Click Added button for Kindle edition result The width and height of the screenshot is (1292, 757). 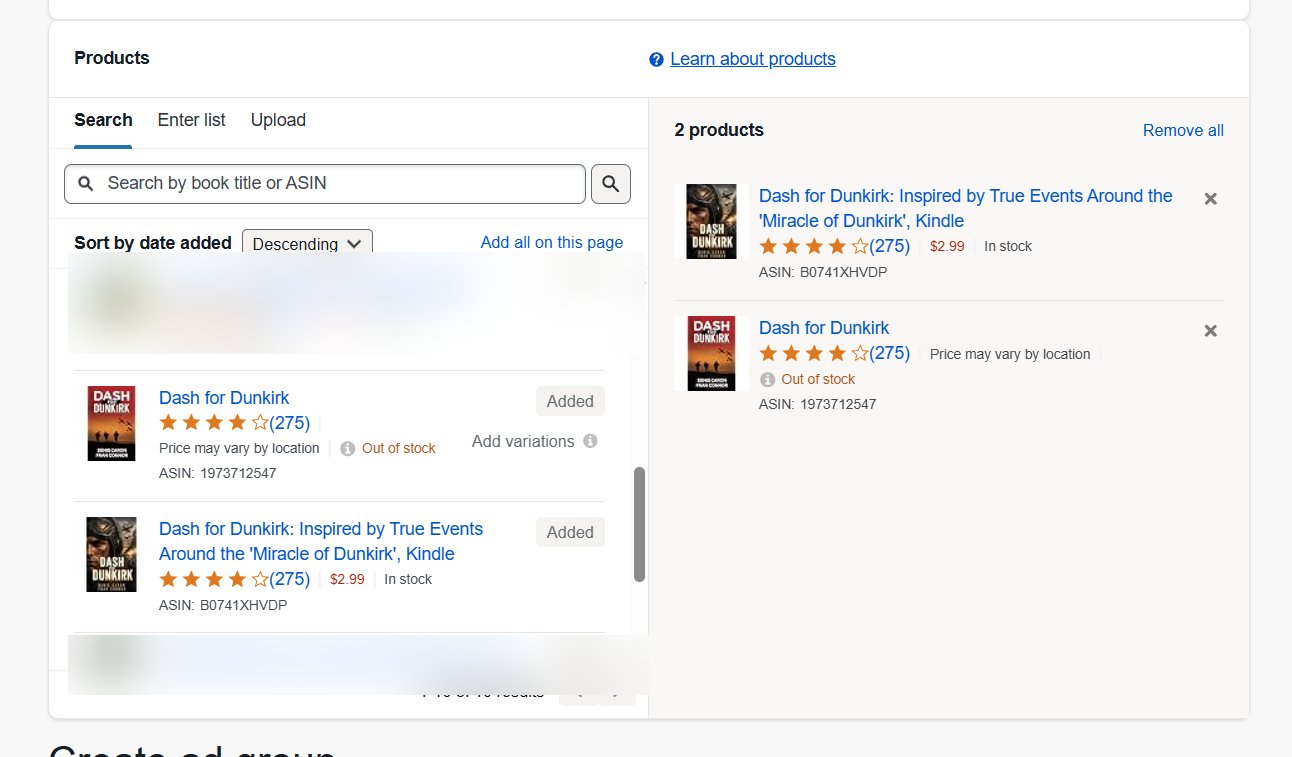coord(570,533)
